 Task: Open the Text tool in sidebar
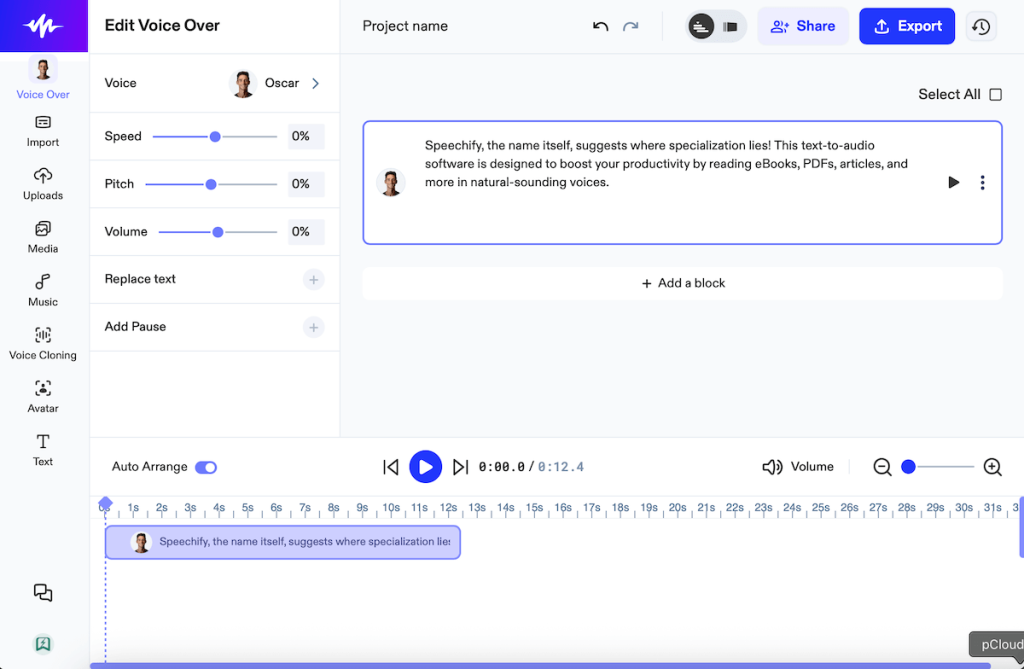click(43, 450)
